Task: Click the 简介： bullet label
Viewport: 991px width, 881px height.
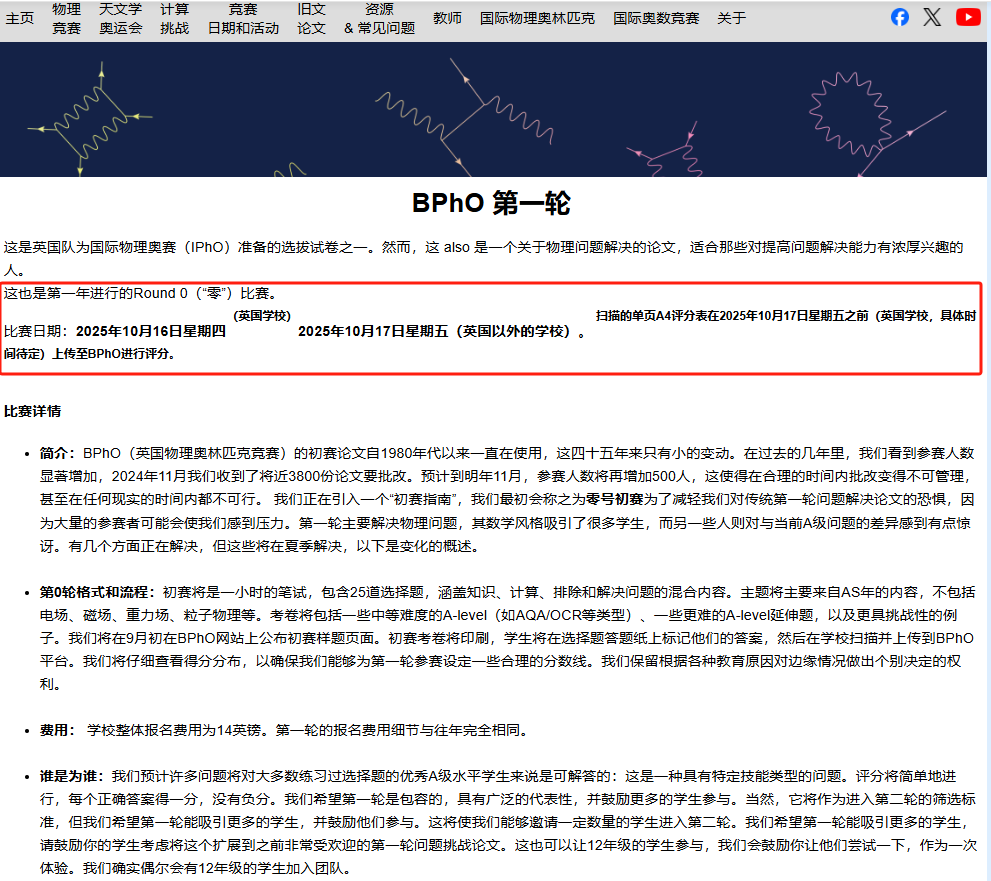Action: pyautogui.click(x=59, y=453)
